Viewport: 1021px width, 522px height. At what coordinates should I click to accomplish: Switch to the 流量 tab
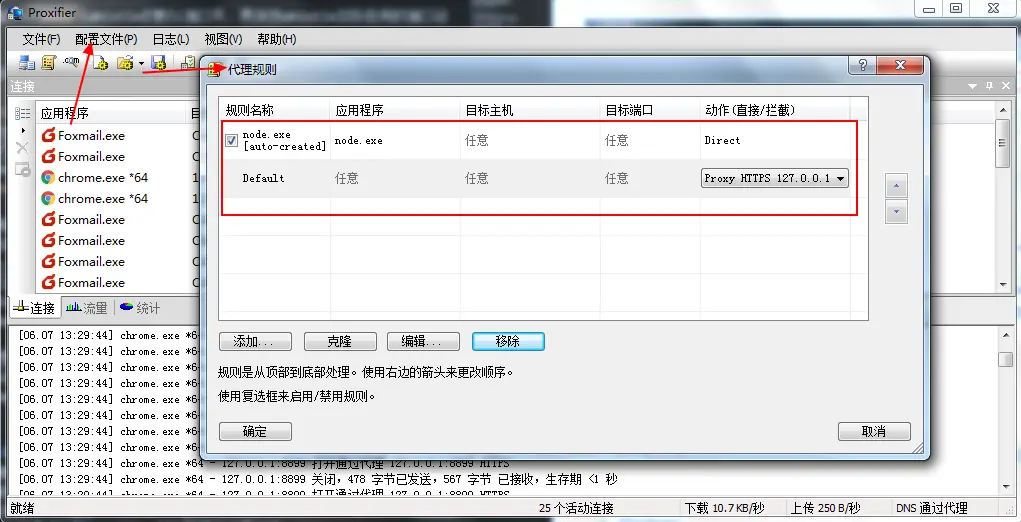click(87, 308)
